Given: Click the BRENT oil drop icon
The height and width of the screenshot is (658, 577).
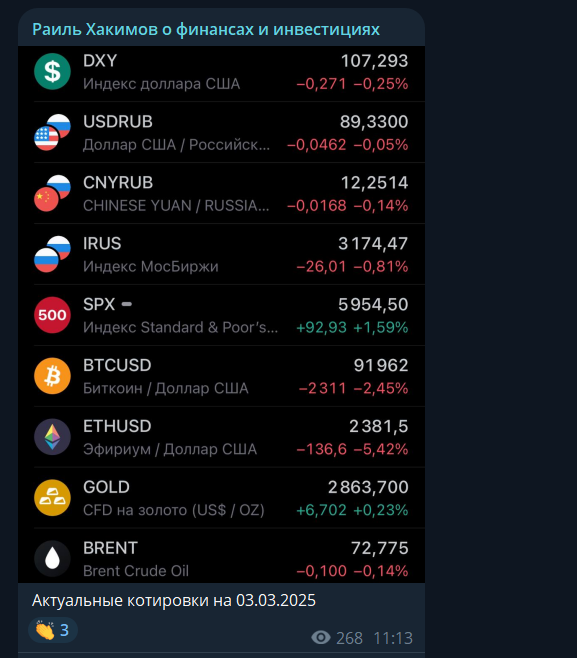Looking at the screenshot, I should point(52,558).
